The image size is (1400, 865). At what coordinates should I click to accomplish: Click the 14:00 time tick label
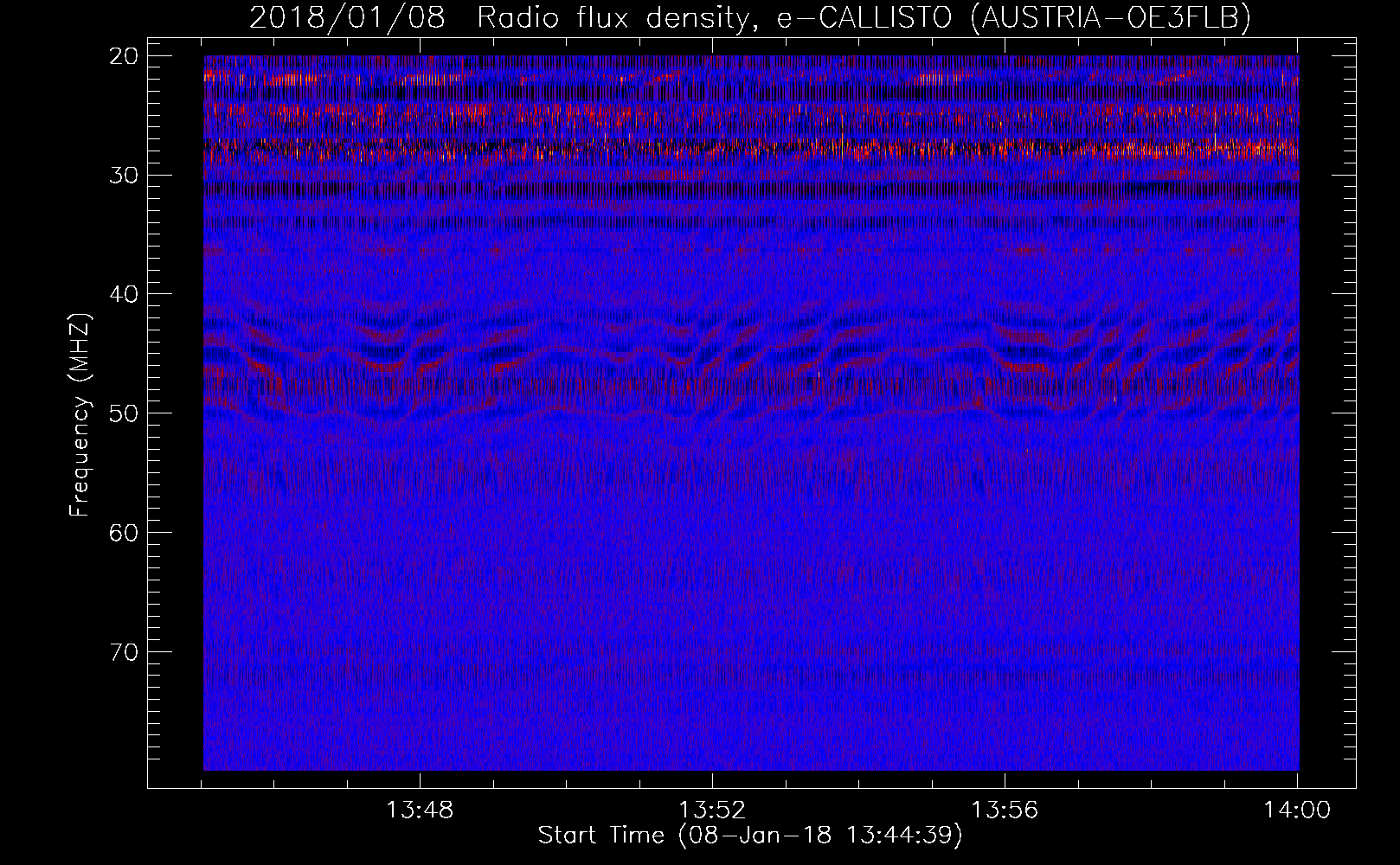1297,811
